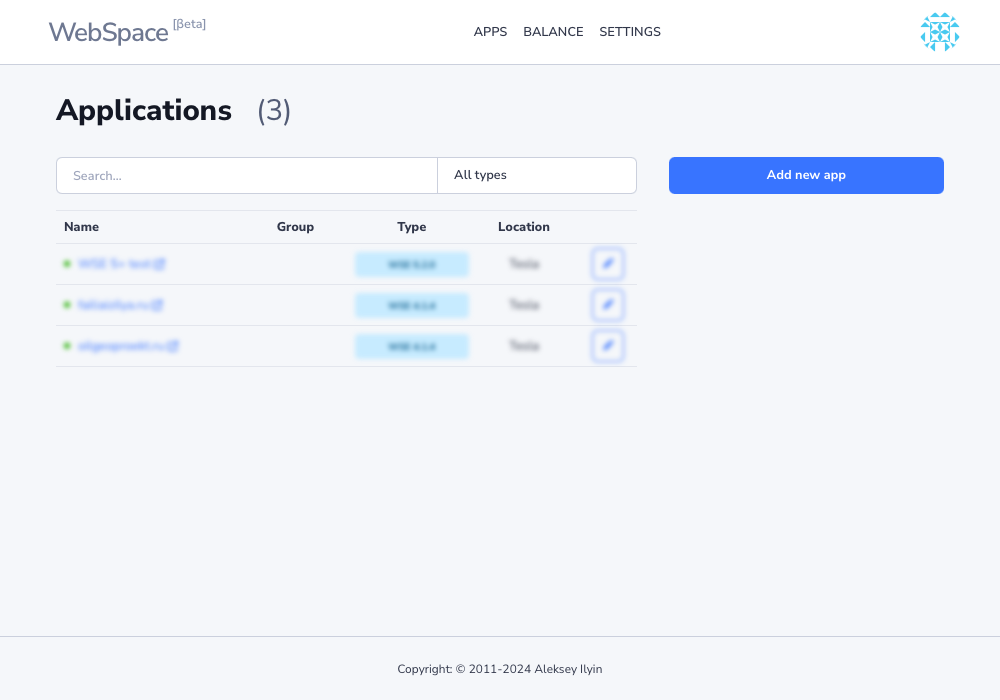
Task: Focus the Search applications field
Action: pos(247,175)
